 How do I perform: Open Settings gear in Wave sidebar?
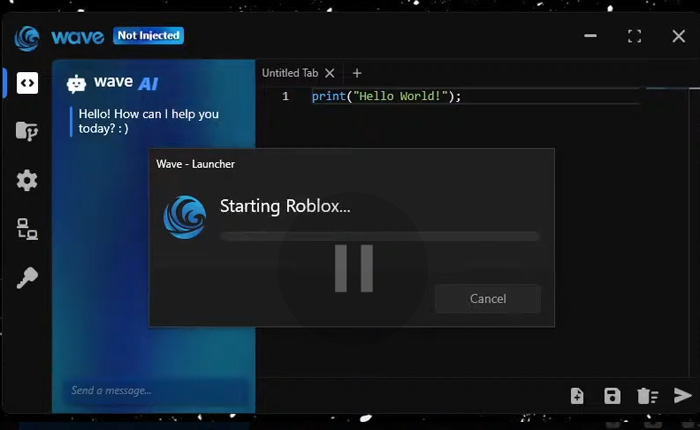[x=27, y=180]
